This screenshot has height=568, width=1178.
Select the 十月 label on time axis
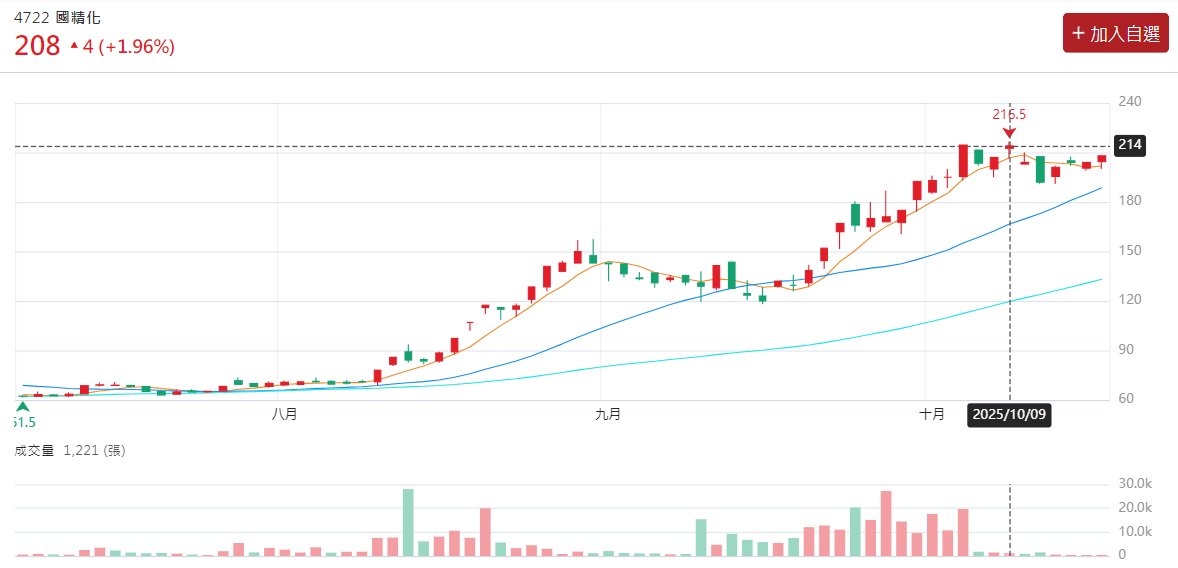click(932, 414)
